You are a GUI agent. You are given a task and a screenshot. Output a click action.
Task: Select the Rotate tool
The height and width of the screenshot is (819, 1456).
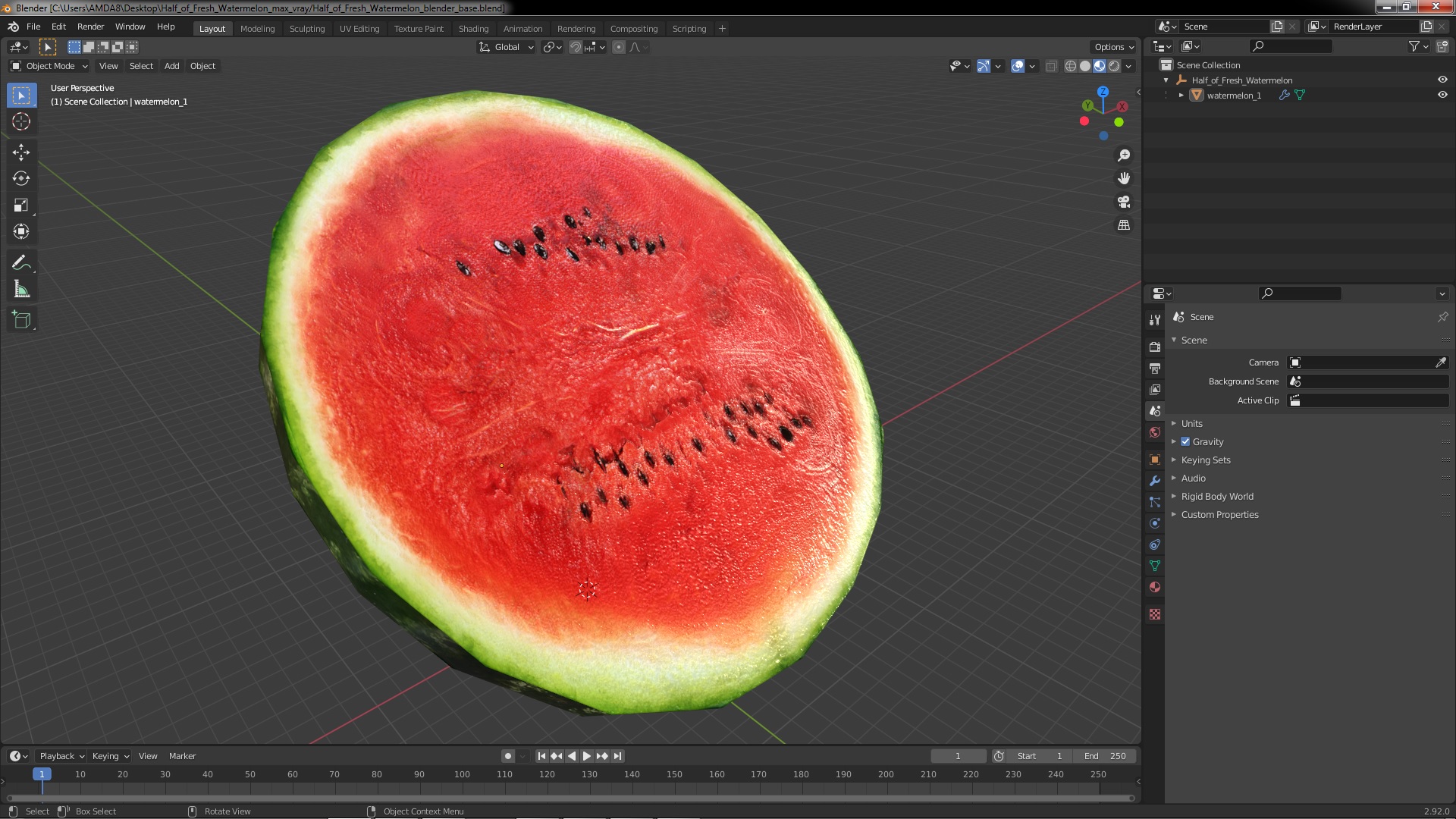point(21,178)
